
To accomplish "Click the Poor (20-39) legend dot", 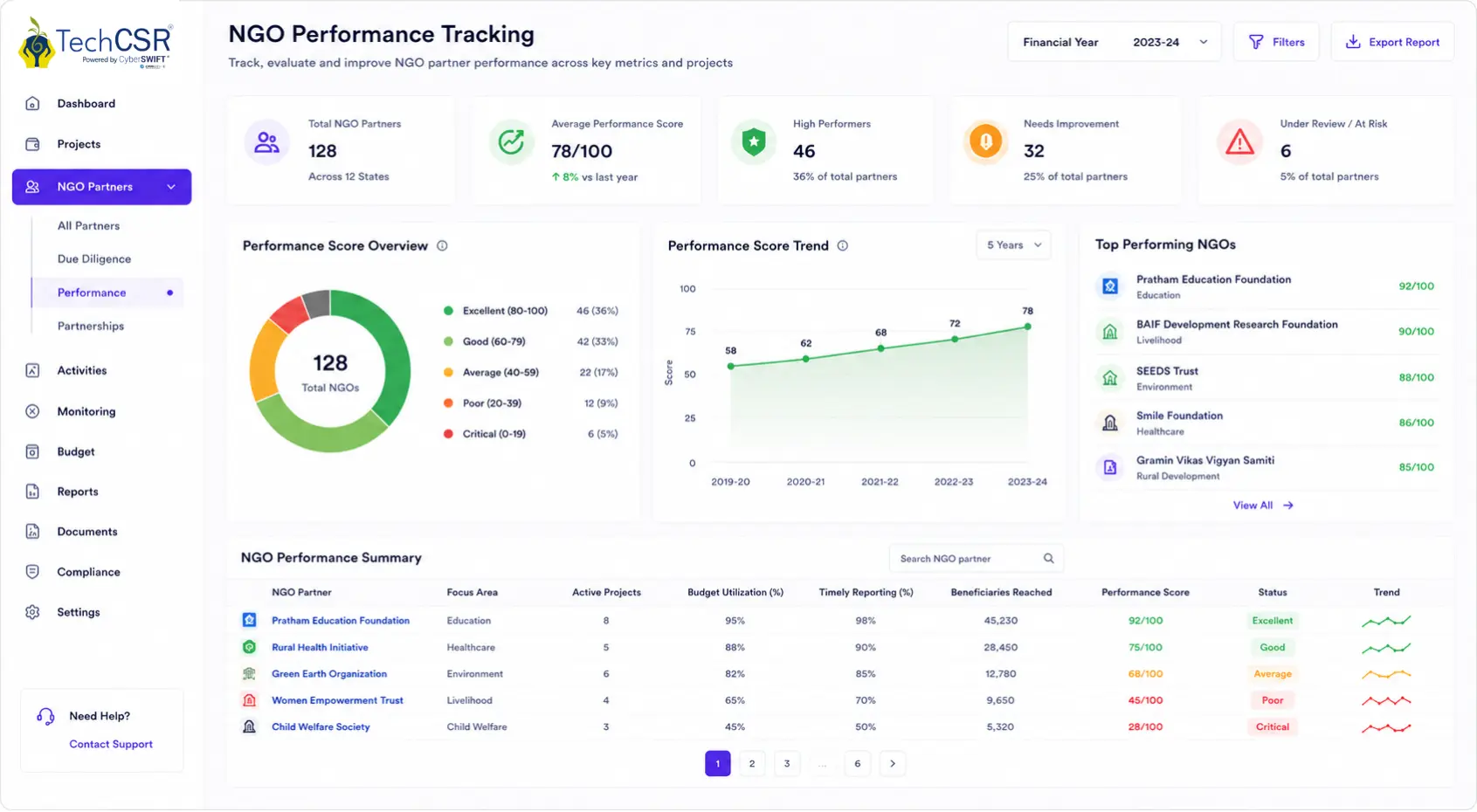I will (x=448, y=403).
